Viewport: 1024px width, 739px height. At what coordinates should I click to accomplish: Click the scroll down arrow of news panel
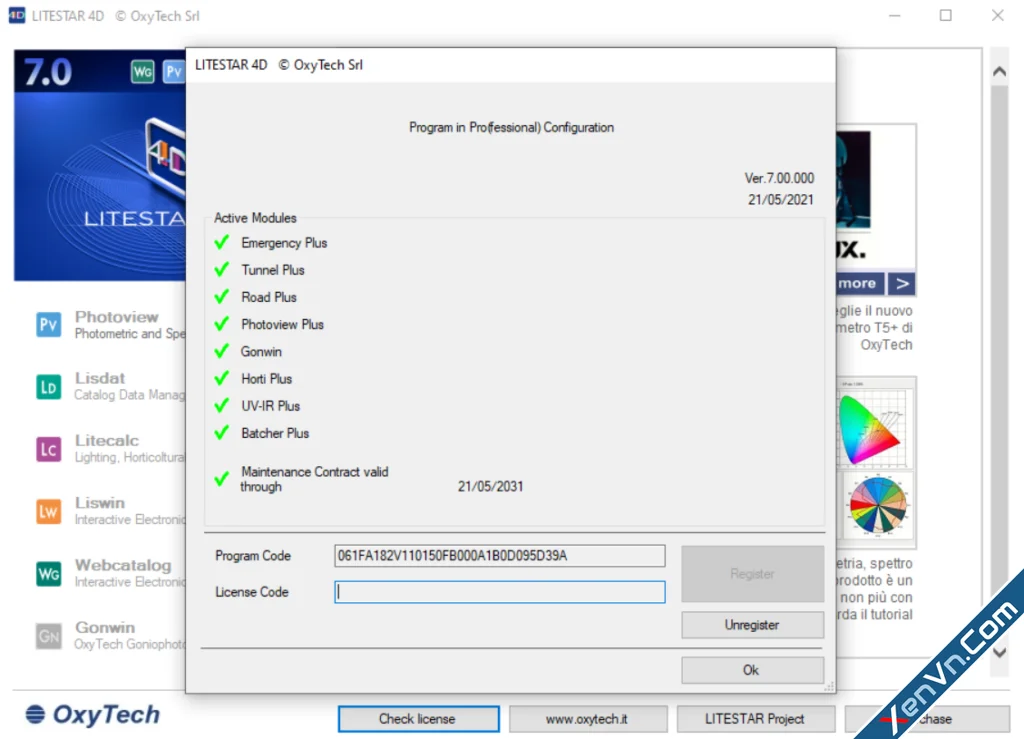point(999,652)
